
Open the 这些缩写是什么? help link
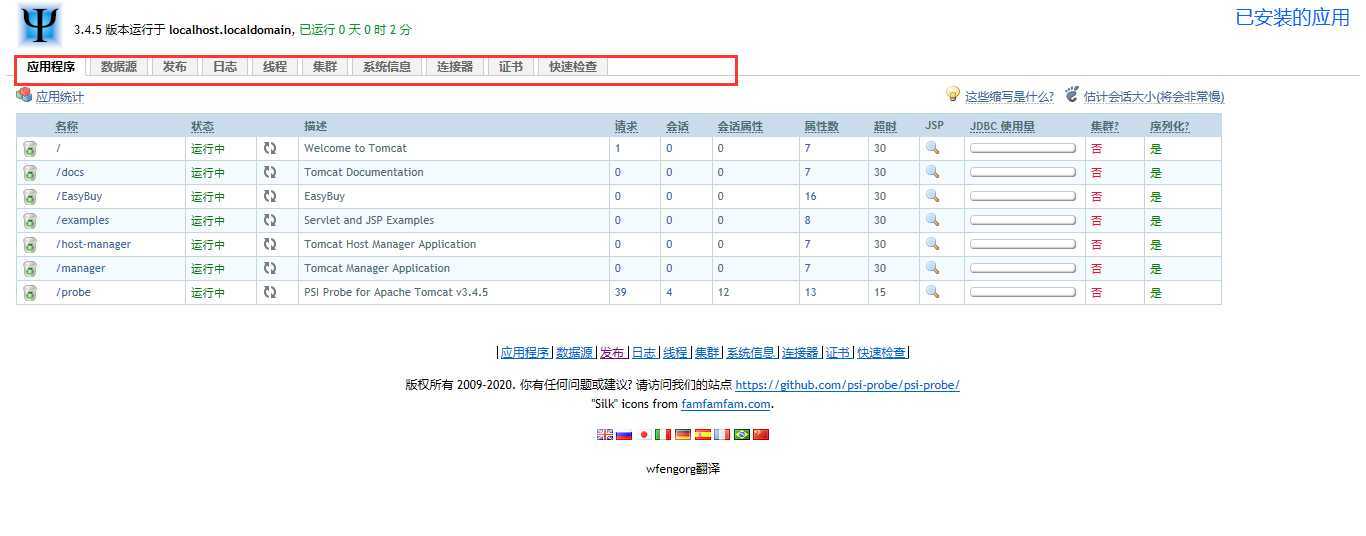(x=1009, y=97)
